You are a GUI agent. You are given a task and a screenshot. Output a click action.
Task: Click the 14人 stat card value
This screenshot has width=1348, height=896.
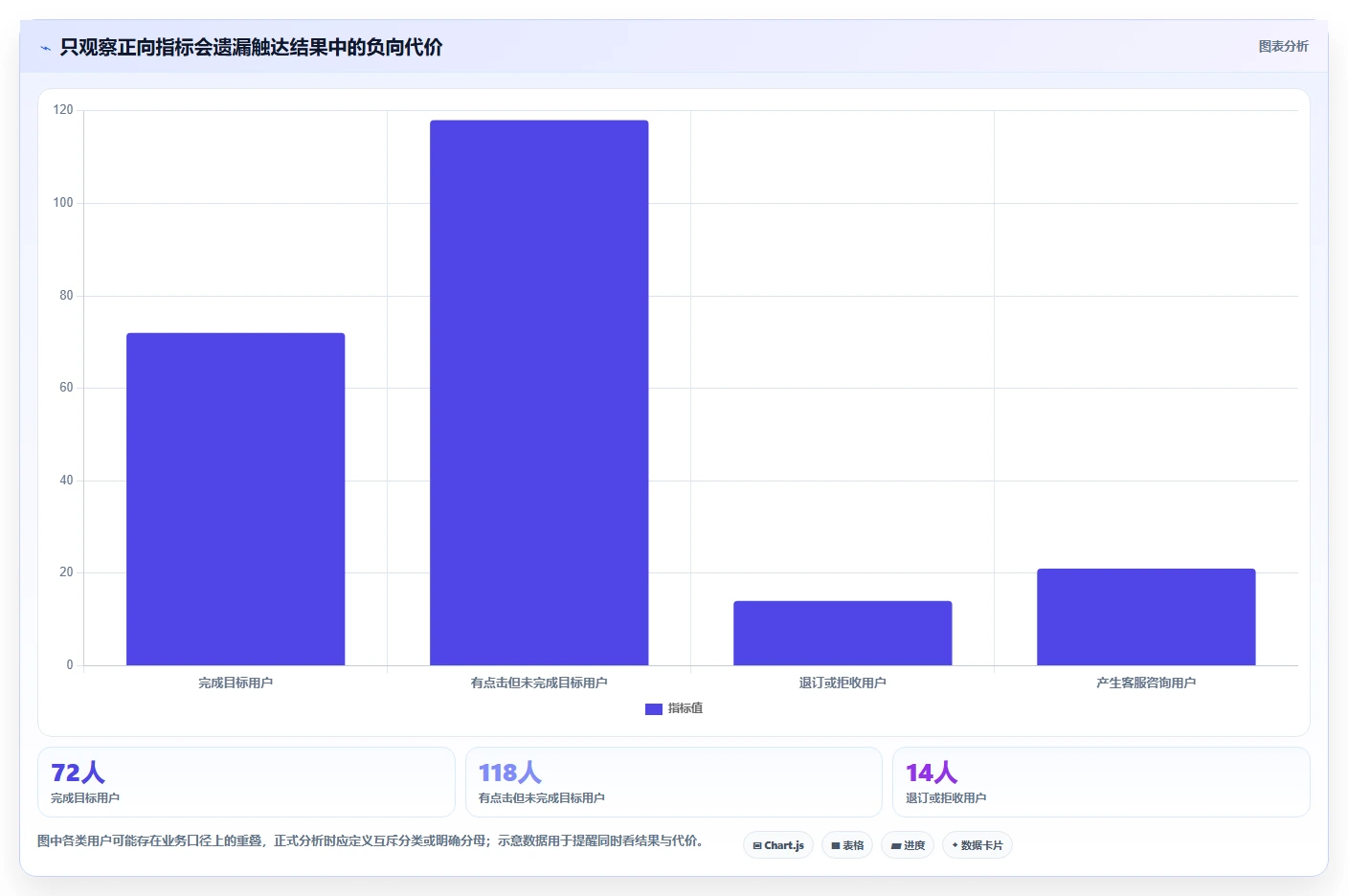tap(932, 773)
